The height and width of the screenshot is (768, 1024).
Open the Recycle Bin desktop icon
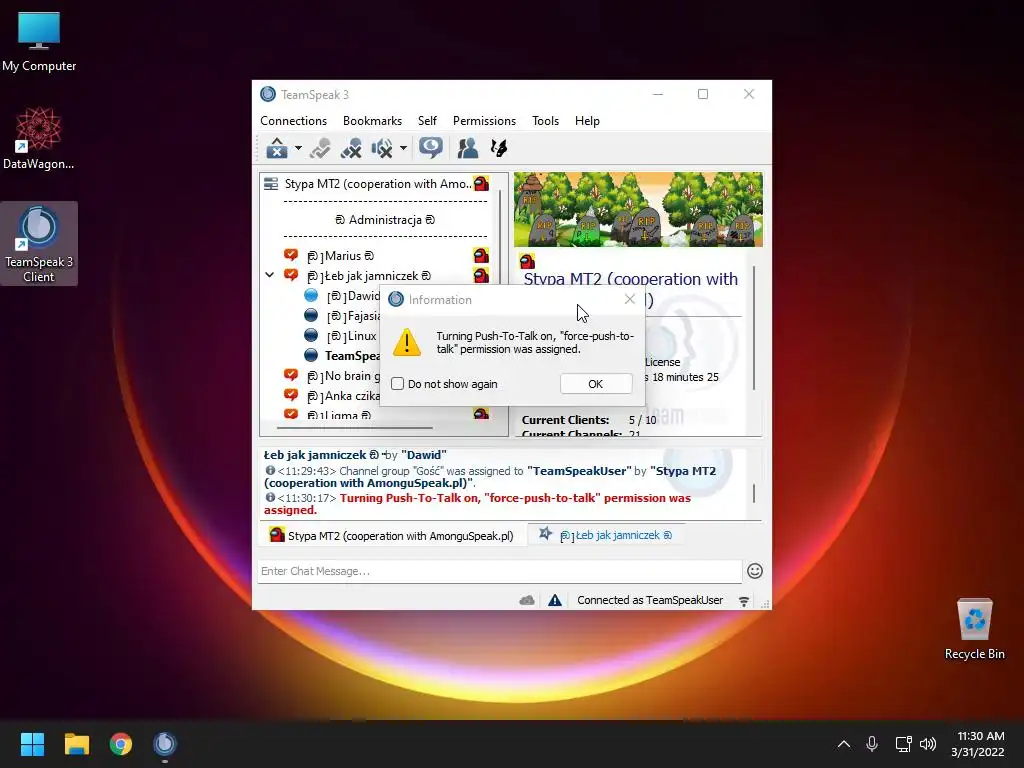point(974,629)
